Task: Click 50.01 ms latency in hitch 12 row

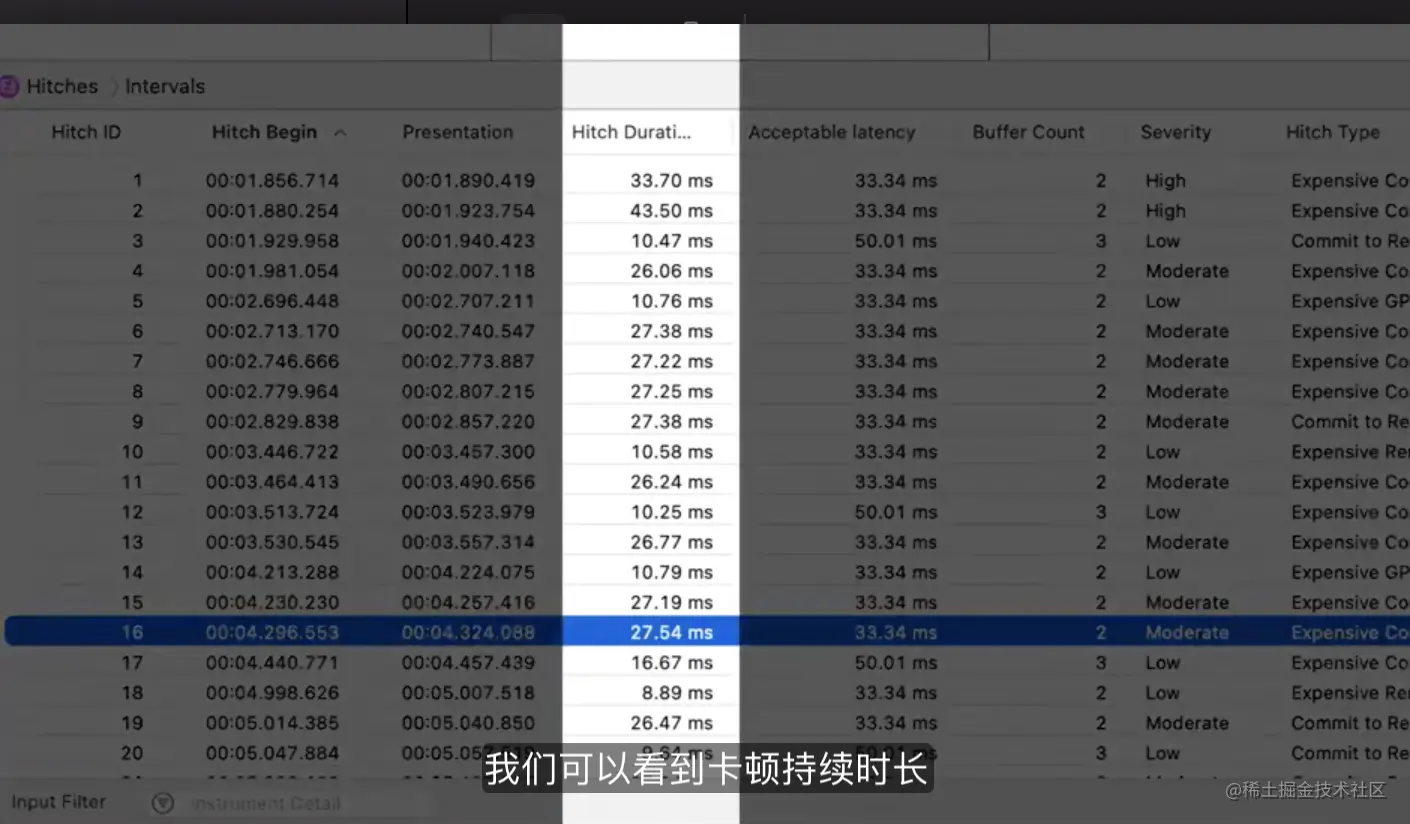Action: (x=896, y=512)
